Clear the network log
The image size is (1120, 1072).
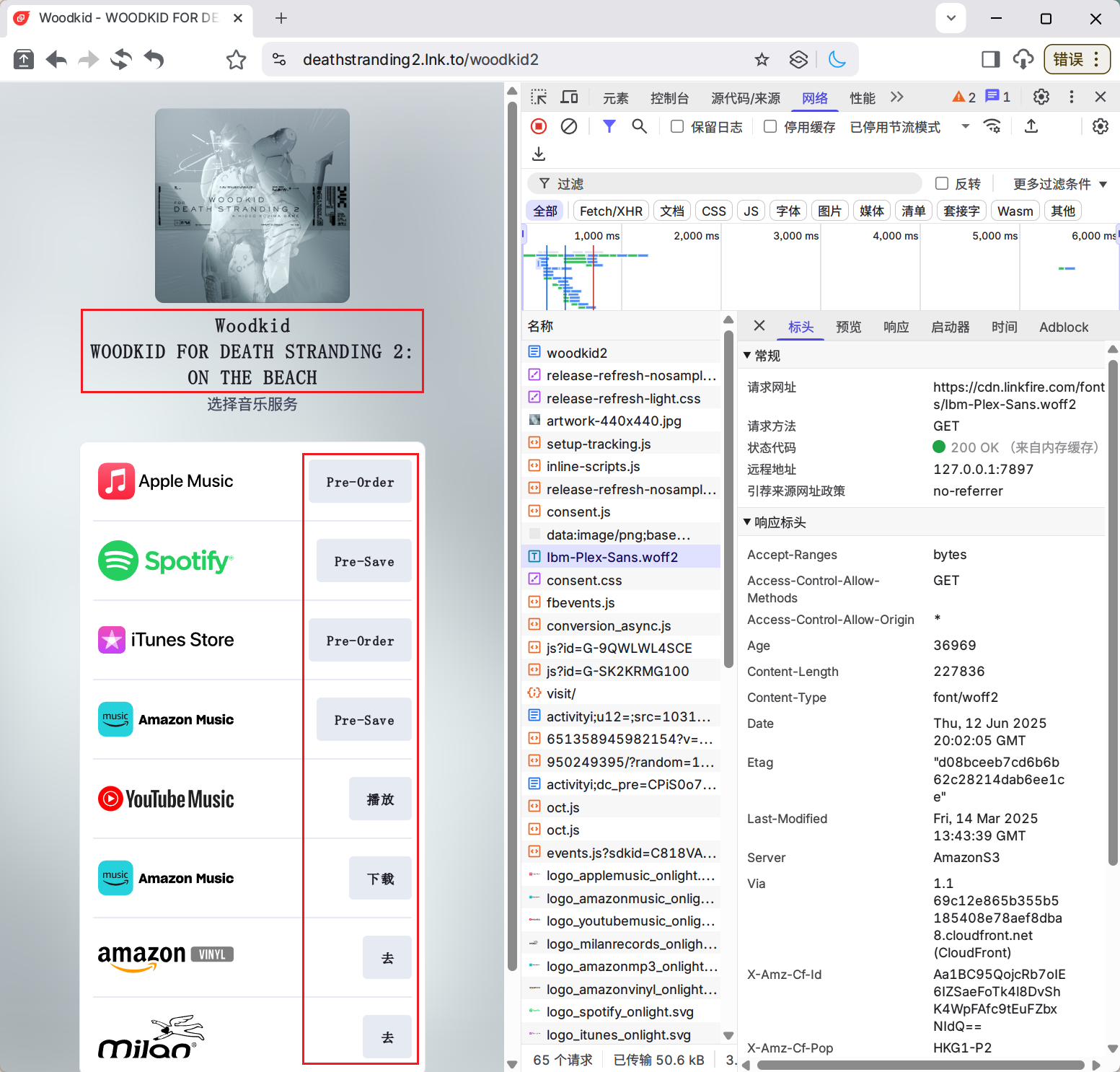coord(569,127)
